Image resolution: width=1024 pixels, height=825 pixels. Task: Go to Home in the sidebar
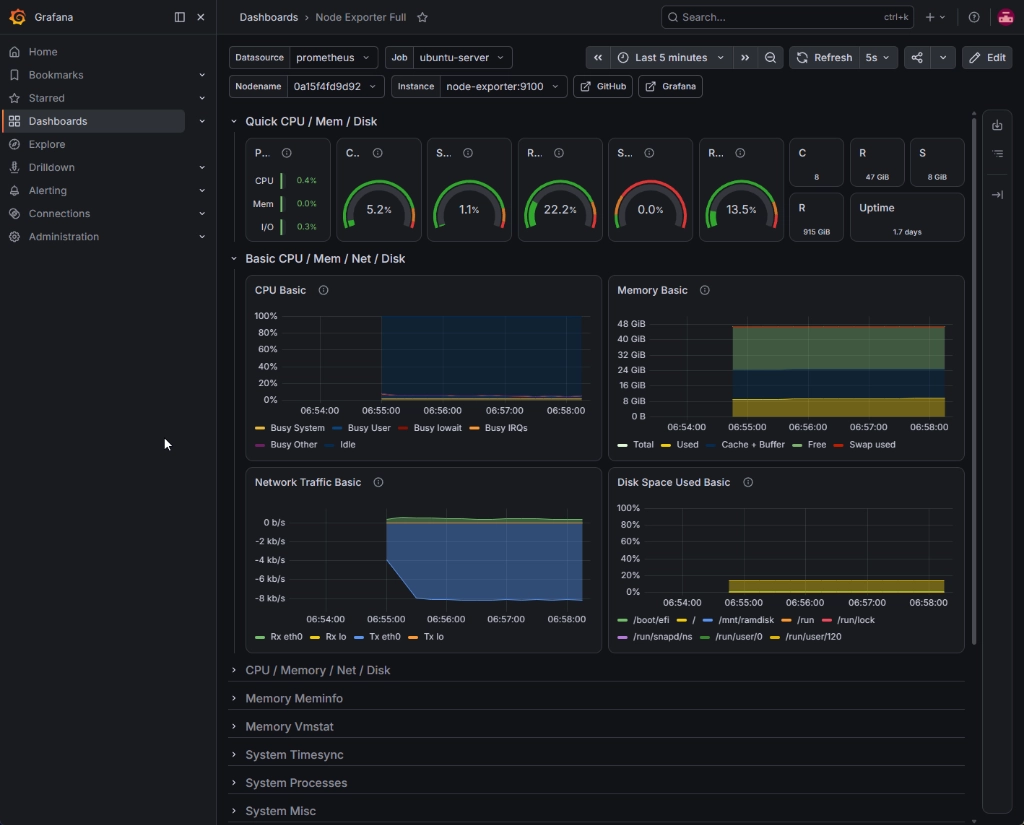[x=43, y=52]
